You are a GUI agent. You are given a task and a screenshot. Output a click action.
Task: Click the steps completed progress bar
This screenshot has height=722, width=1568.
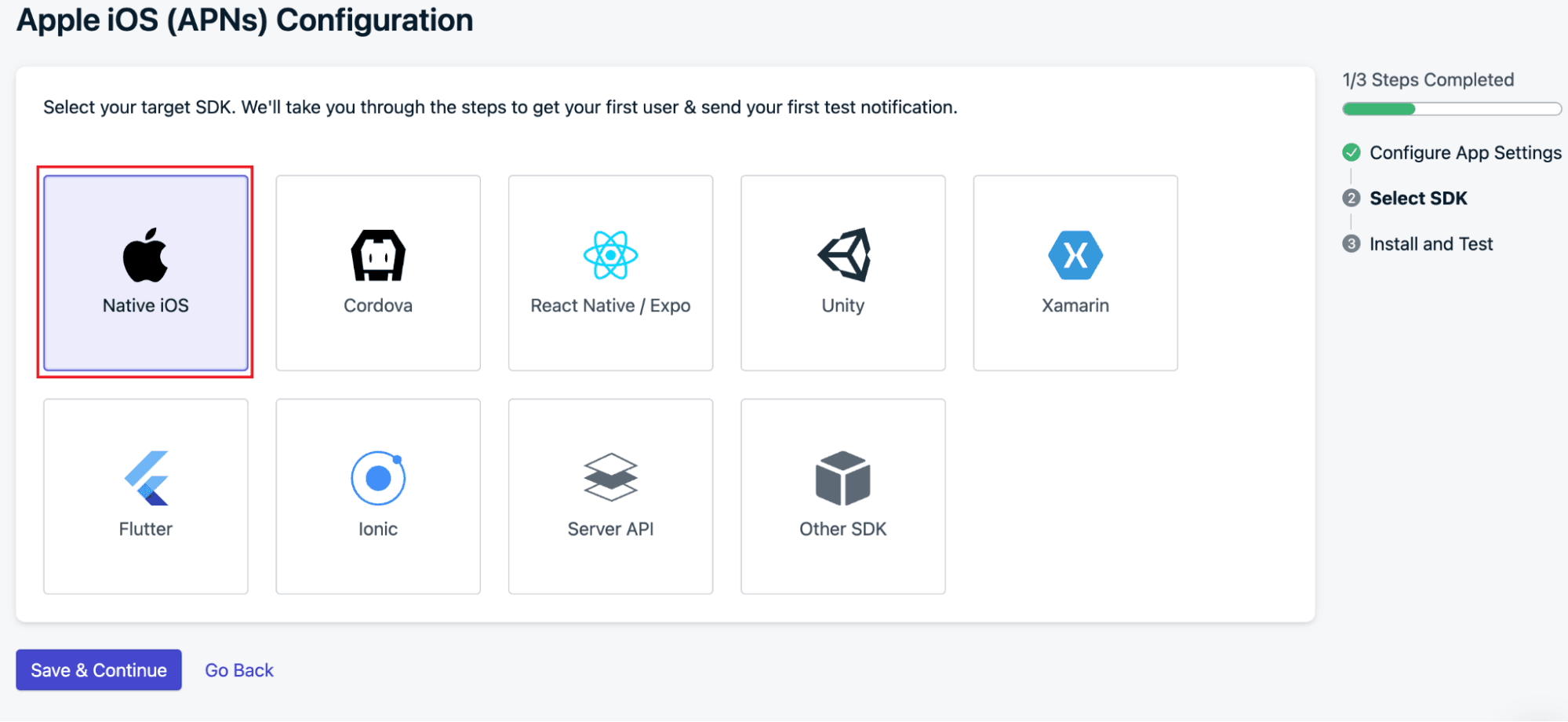[x=1451, y=109]
